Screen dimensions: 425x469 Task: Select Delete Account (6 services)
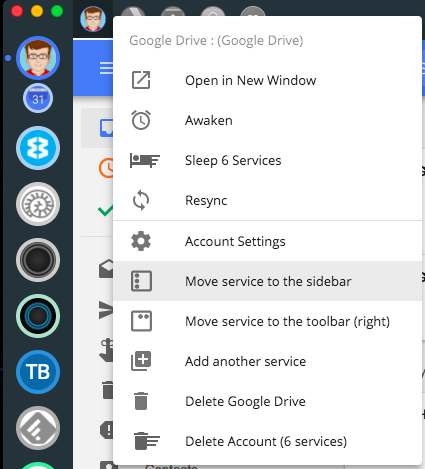tap(267, 441)
